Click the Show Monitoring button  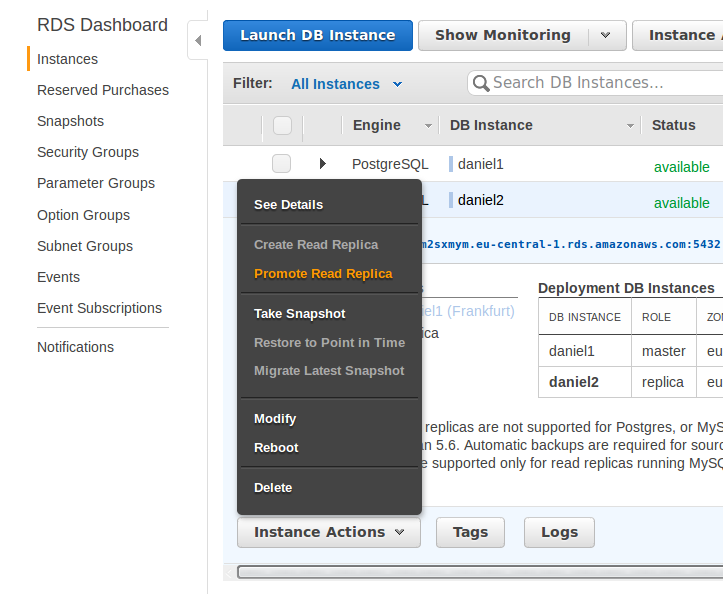point(503,35)
